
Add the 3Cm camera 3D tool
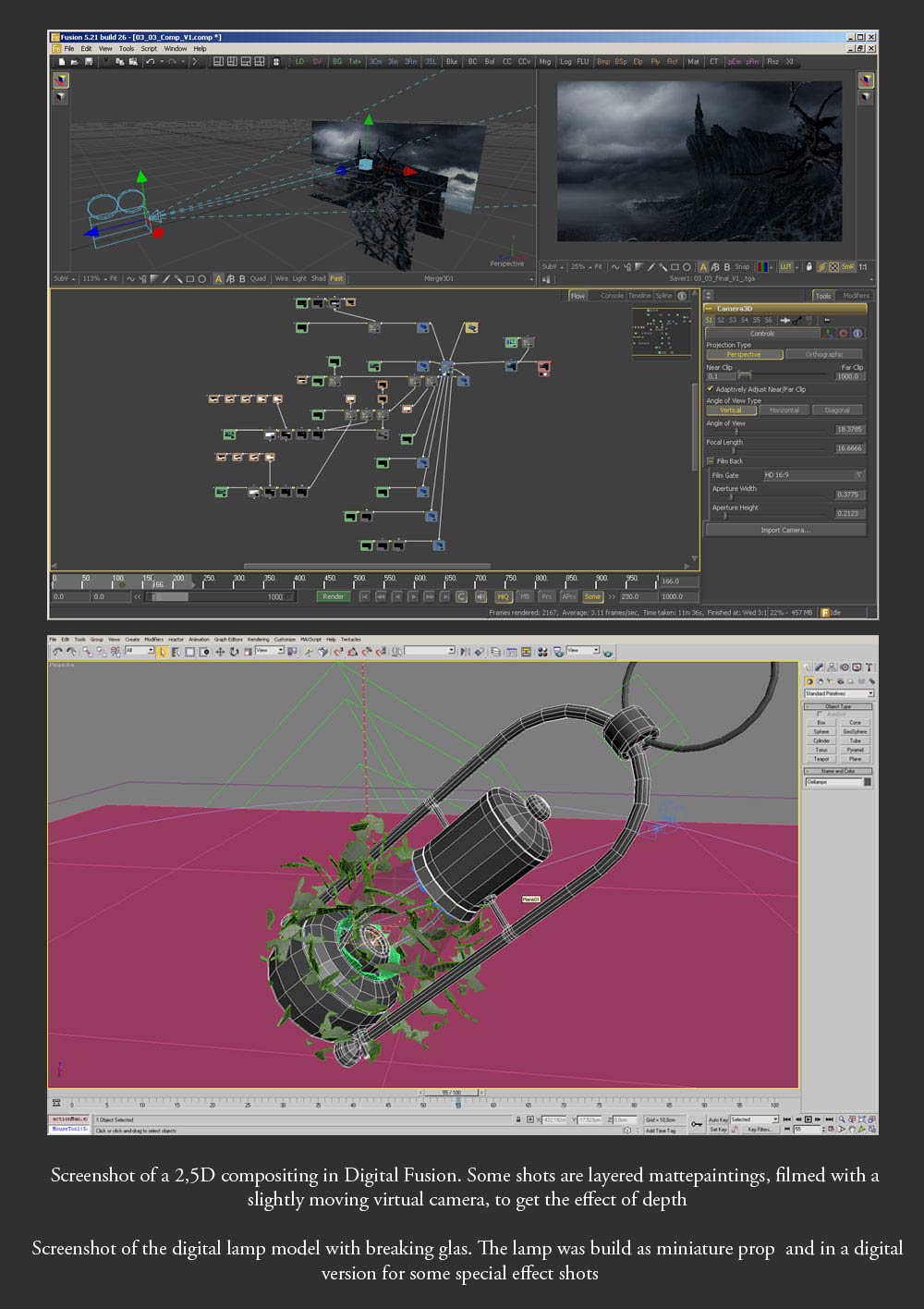coord(376,62)
